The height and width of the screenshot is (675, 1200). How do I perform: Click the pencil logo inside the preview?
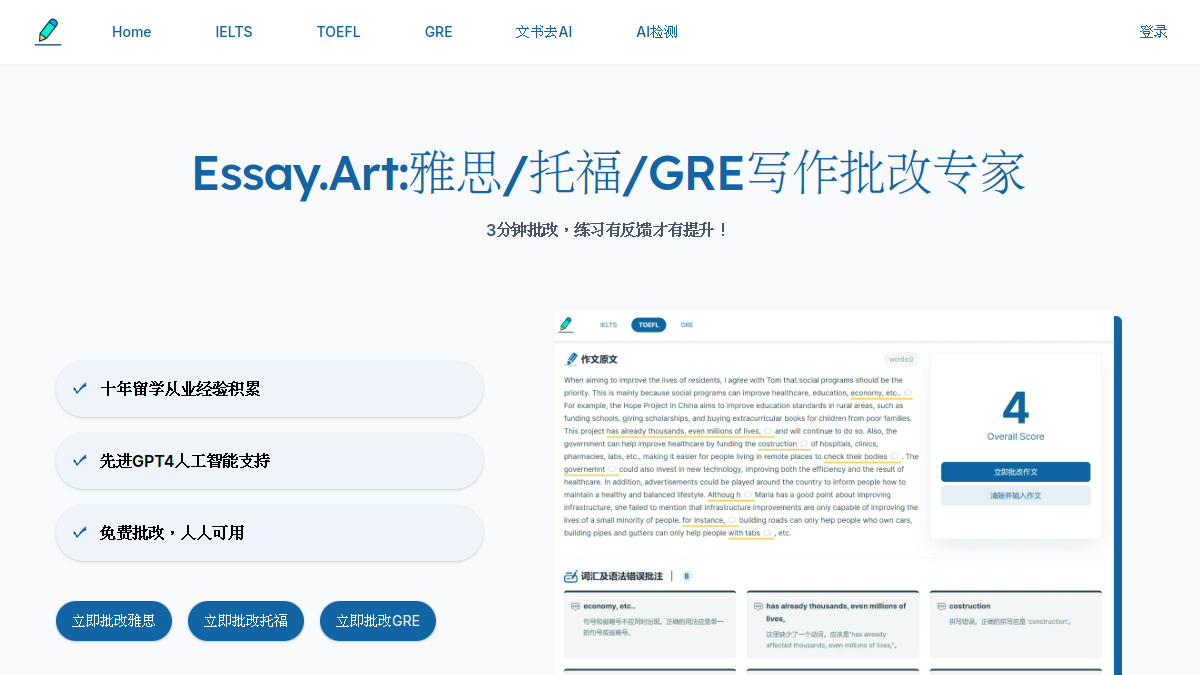pyautogui.click(x=566, y=325)
